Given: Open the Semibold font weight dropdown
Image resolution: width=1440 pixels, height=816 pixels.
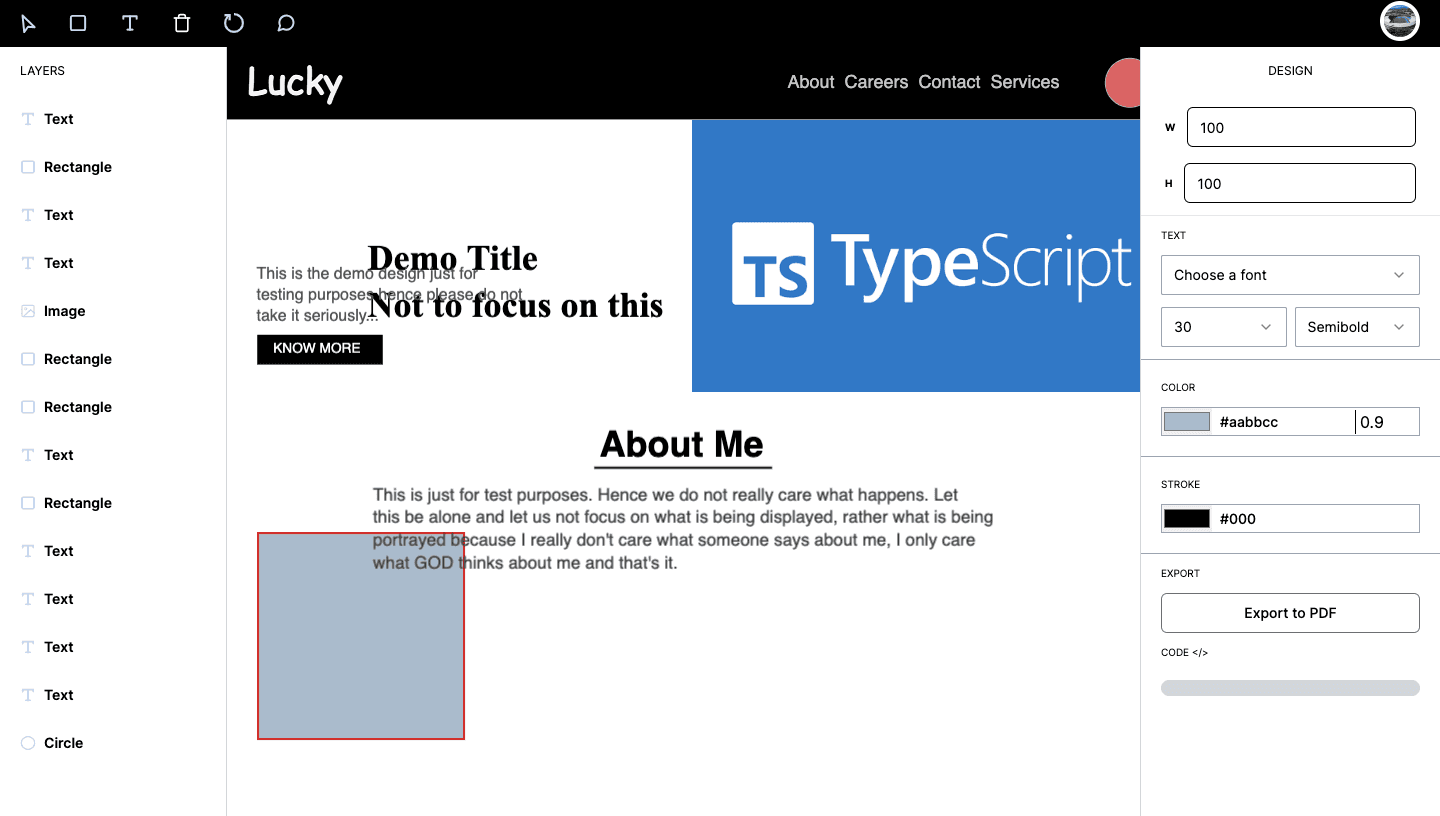Looking at the screenshot, I should pyautogui.click(x=1357, y=327).
